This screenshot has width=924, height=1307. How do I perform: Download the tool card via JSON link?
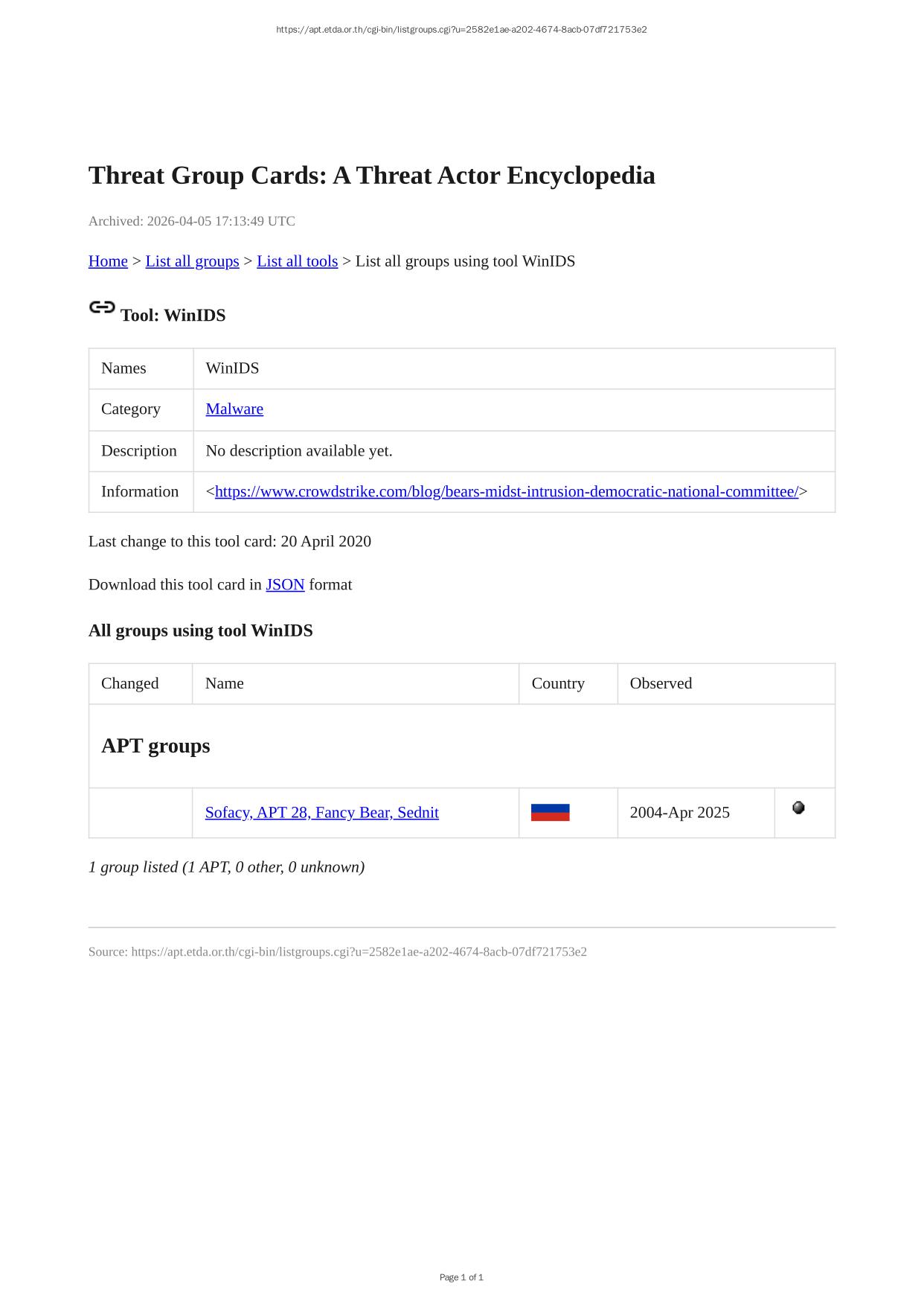(285, 585)
